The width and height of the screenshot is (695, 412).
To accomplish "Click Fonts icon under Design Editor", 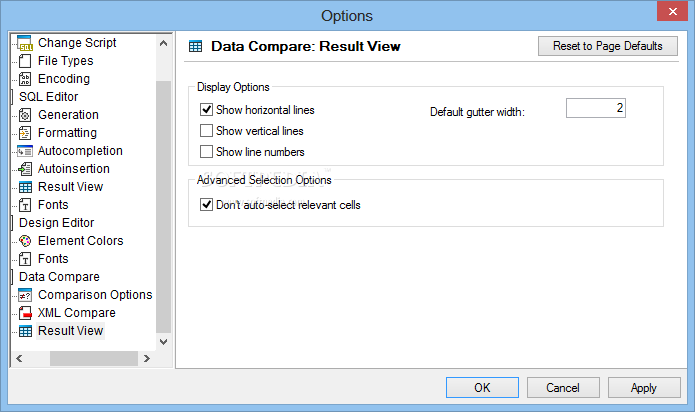I will (x=25, y=259).
